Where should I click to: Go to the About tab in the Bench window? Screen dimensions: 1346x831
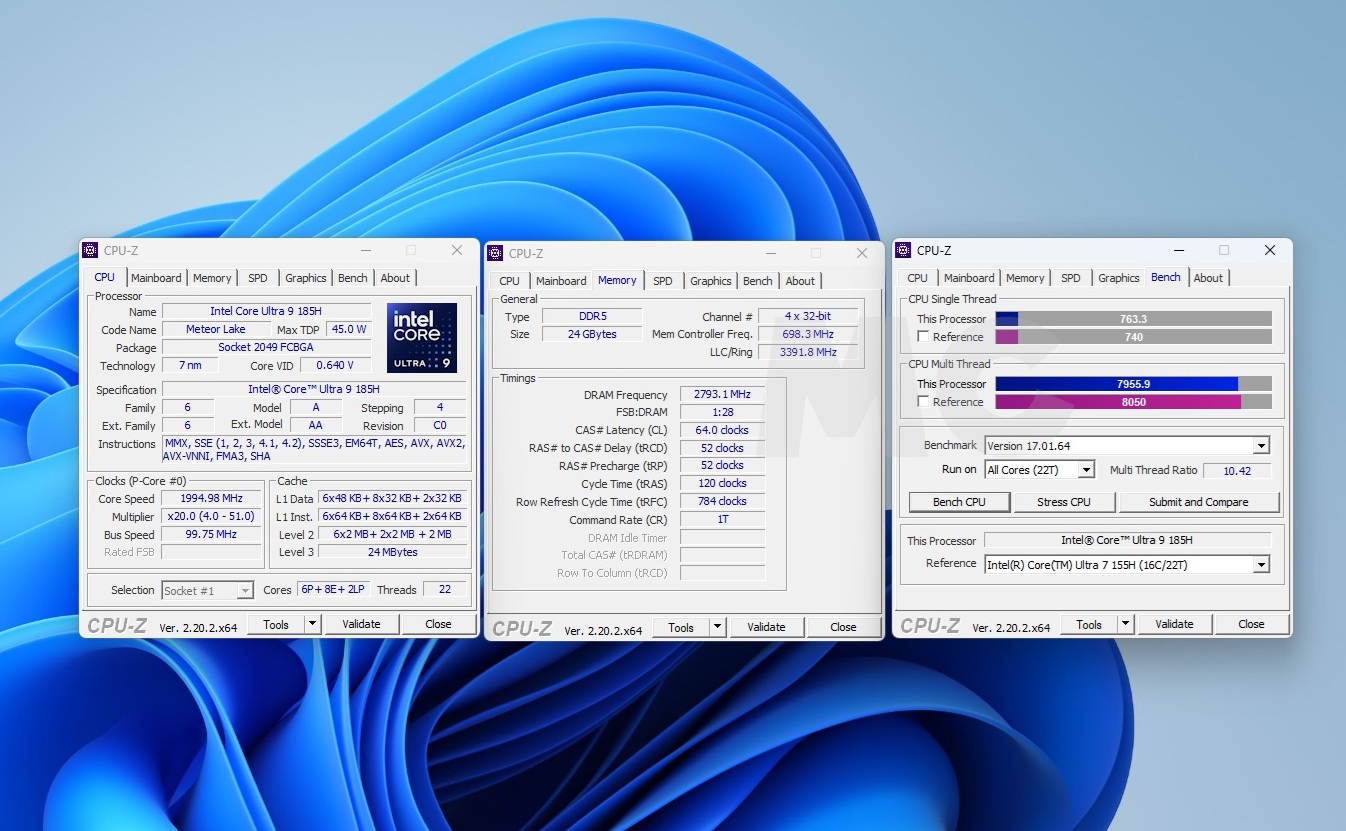pos(1208,278)
